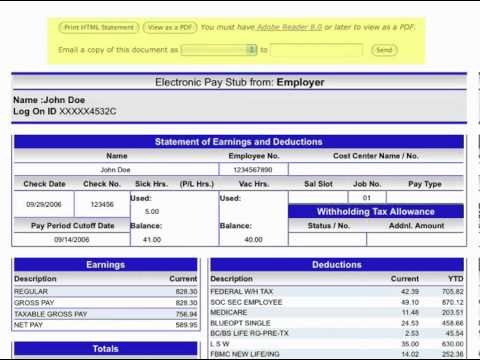This screenshot has height=360, width=480.
Task: Select the TAXABLE GROSS PAY row
Action: (106, 314)
